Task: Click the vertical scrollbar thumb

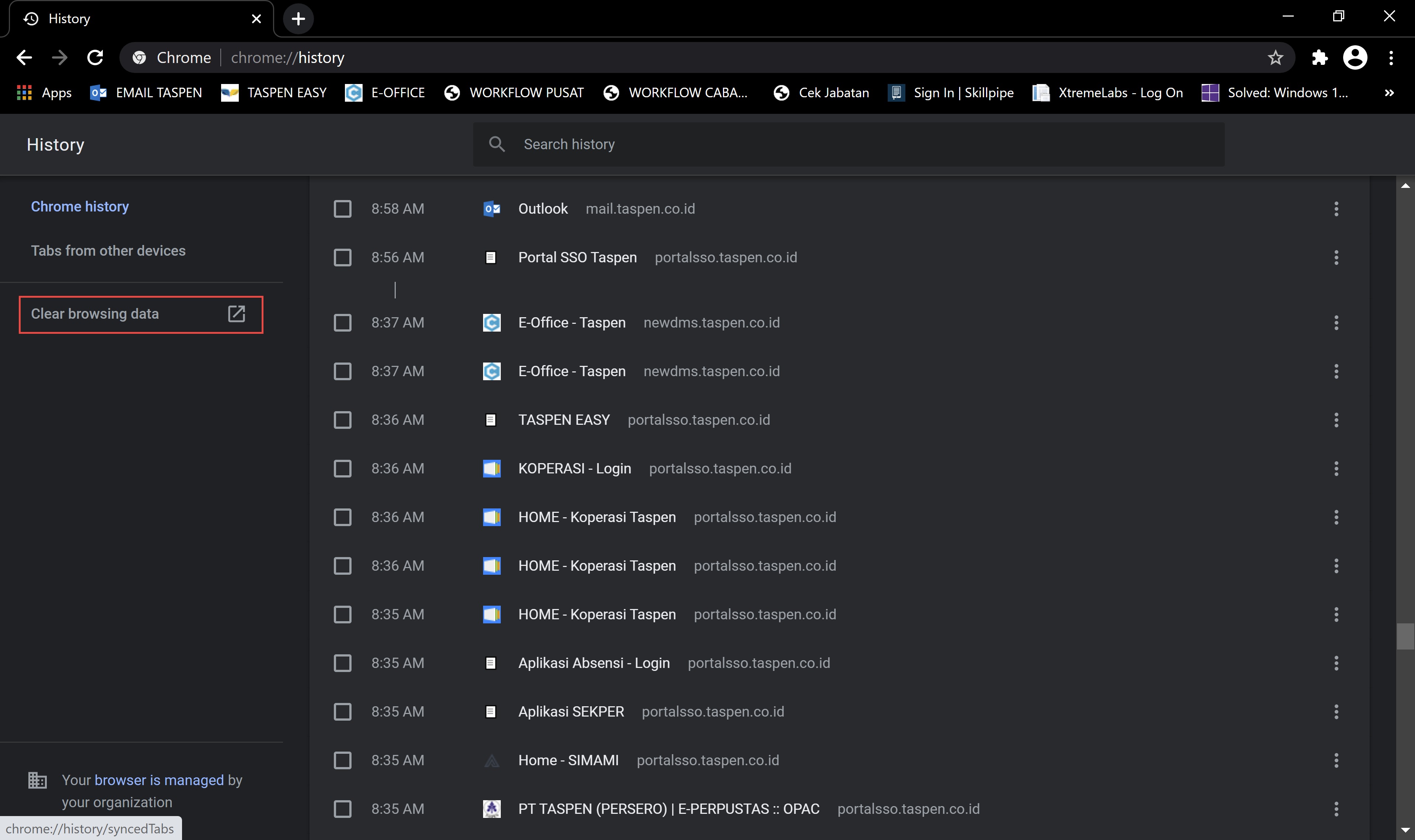Action: [1405, 636]
